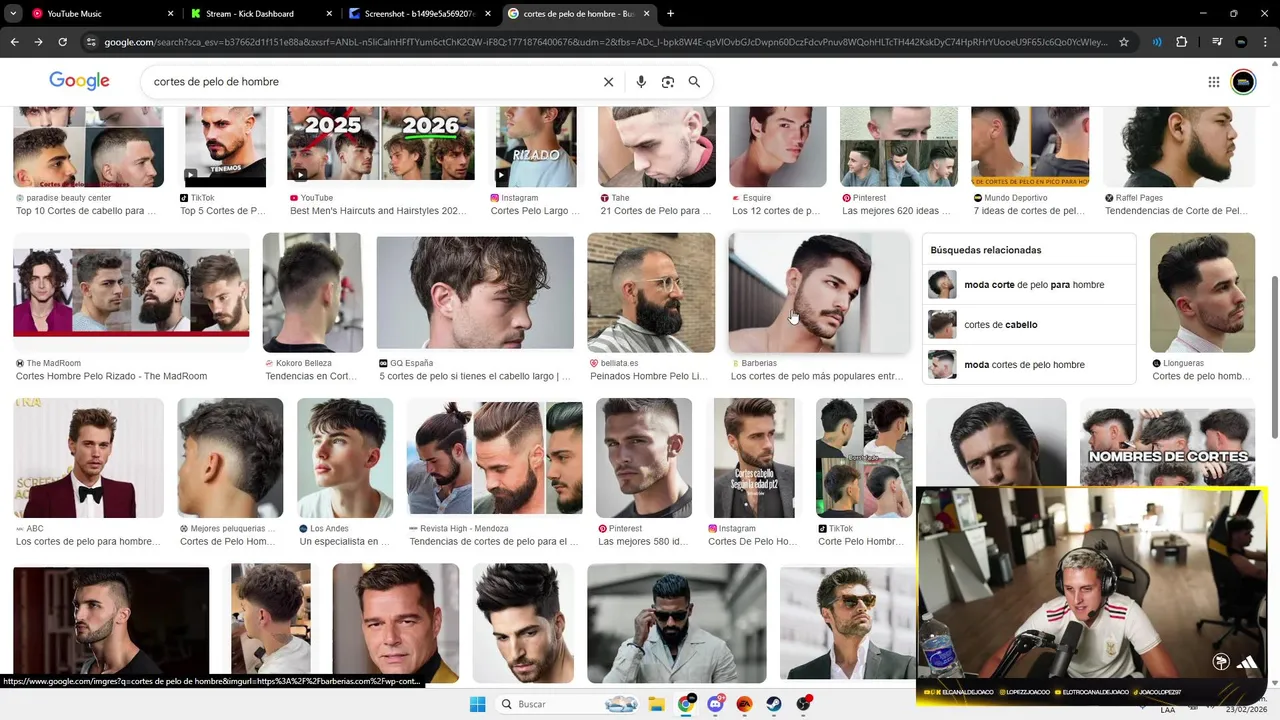
Task: Click the Google logo
Action: pyautogui.click(x=79, y=81)
